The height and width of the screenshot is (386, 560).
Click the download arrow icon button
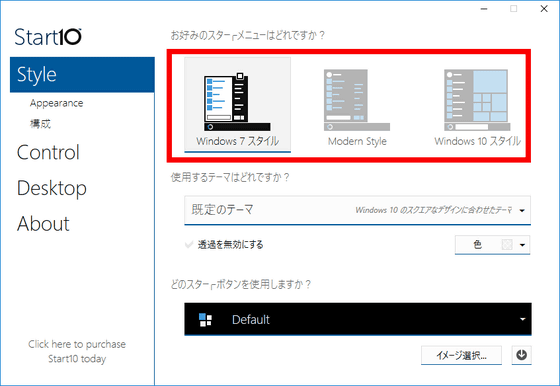tap(521, 355)
